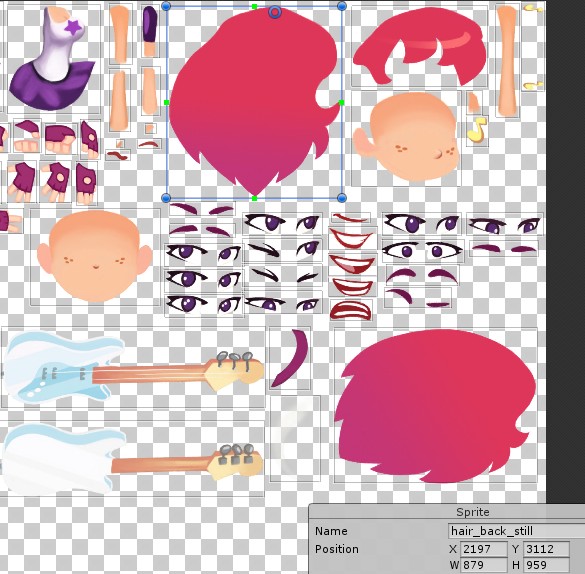585x574 pixels.
Task: Select the purple dress torso sprite
Action: click(53, 58)
